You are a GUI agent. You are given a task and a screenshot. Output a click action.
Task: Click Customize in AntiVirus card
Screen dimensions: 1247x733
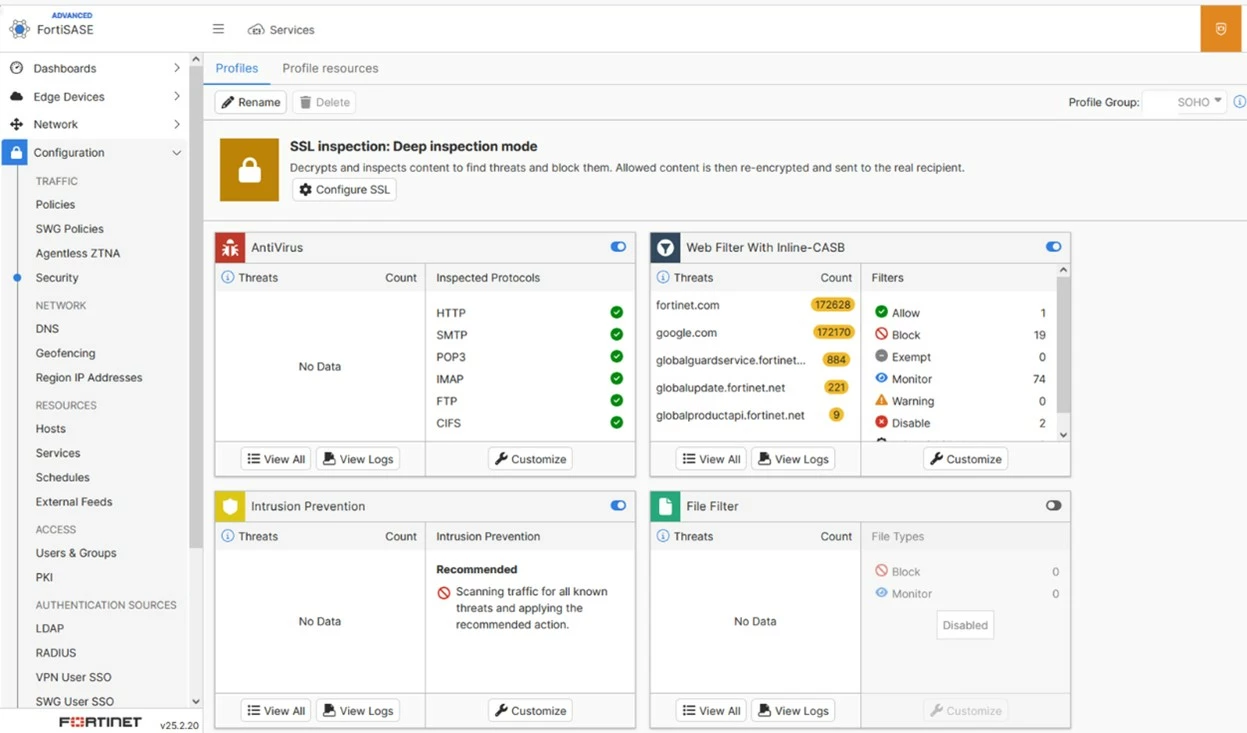[530, 459]
